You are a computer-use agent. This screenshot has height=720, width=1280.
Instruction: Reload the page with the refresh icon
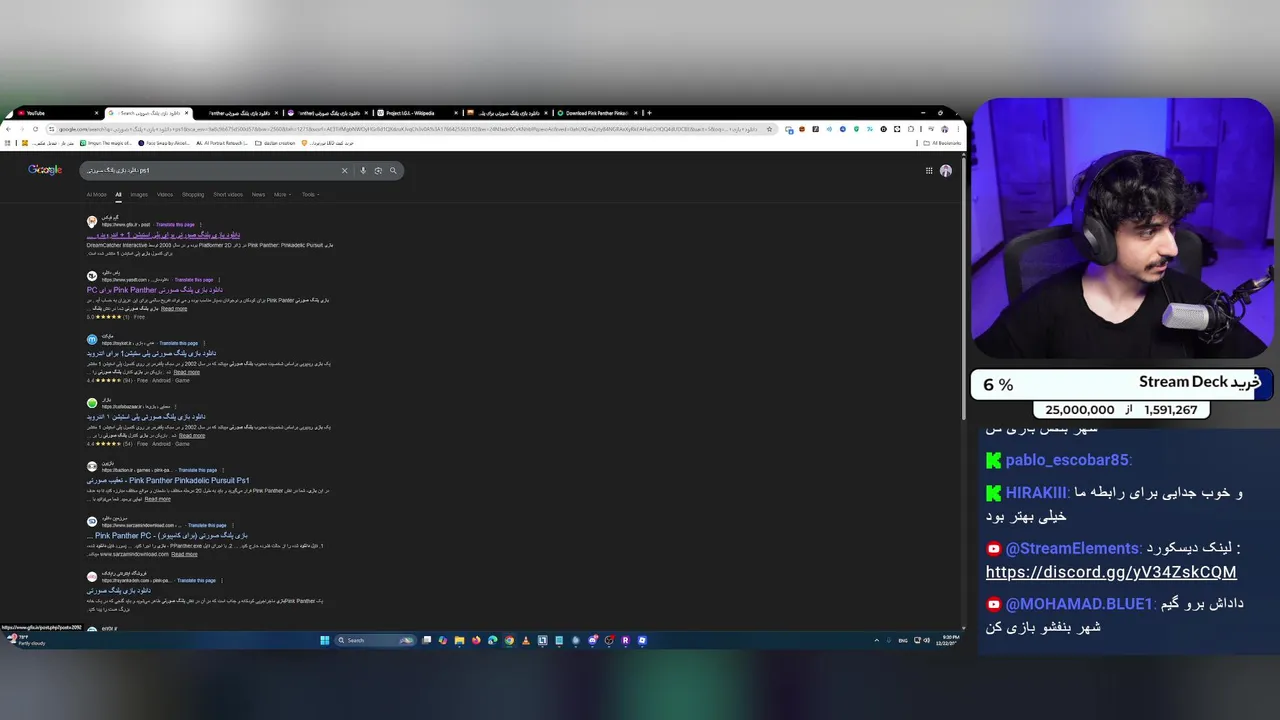tap(35, 129)
